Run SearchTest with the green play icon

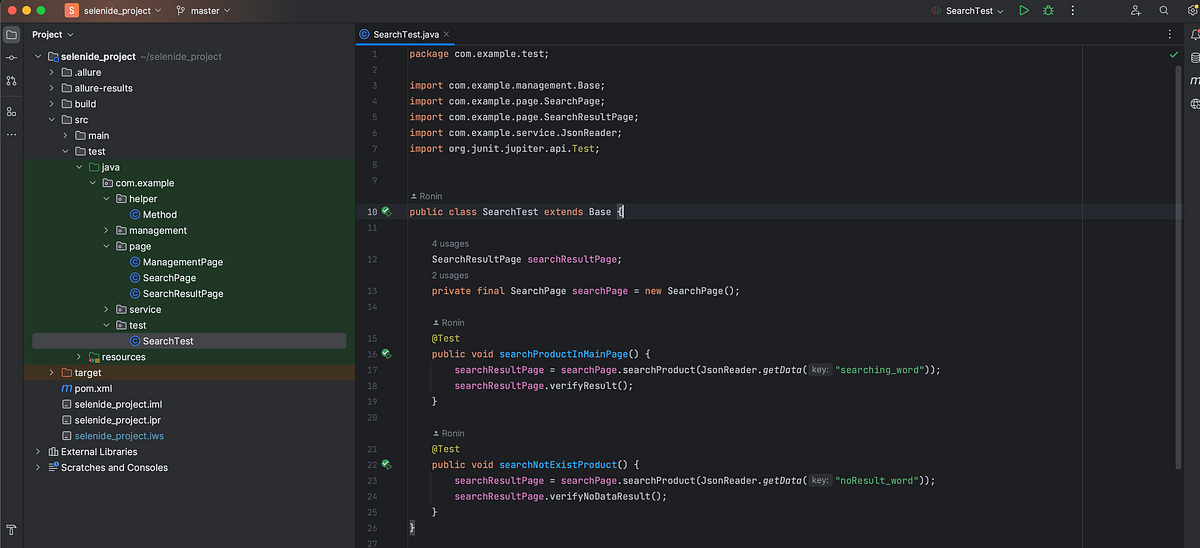coord(1023,10)
